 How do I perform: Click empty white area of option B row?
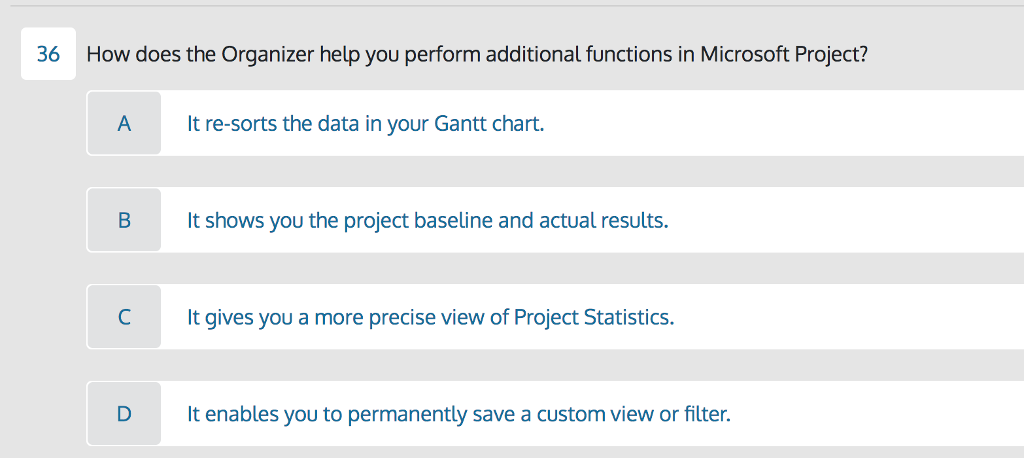(850, 221)
